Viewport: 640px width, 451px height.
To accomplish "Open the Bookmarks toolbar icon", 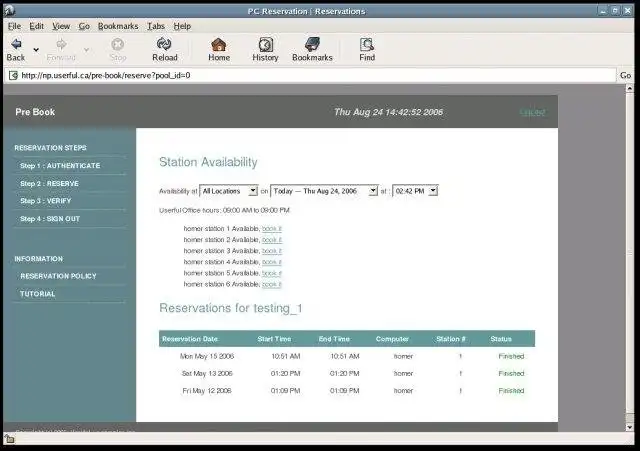I will (312, 44).
